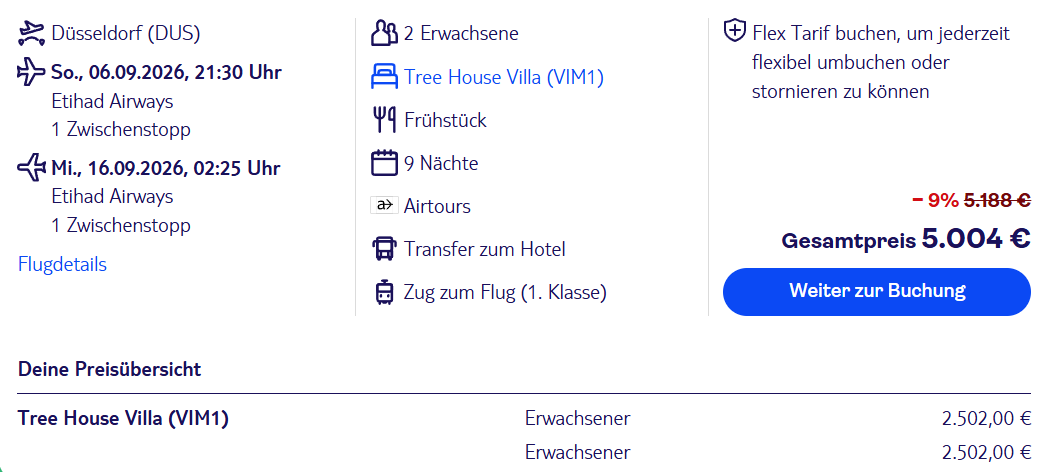Click the Airtours operator logo icon
The width and height of the screenshot is (1042, 472).
384,206
